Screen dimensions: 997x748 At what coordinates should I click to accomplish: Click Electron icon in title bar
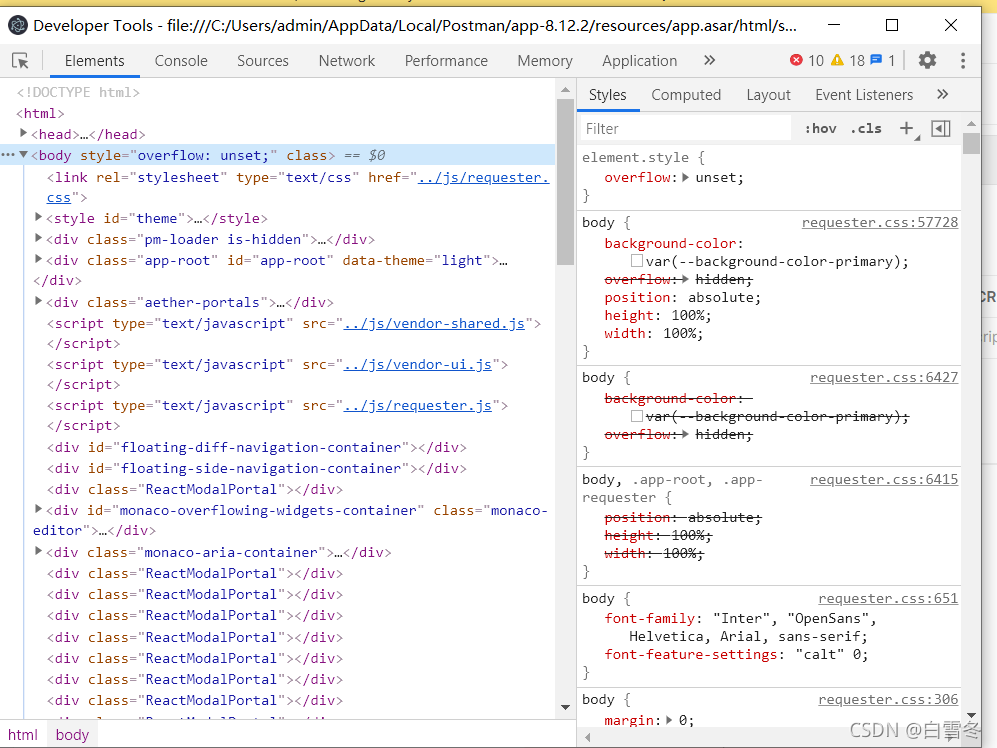pos(18,25)
